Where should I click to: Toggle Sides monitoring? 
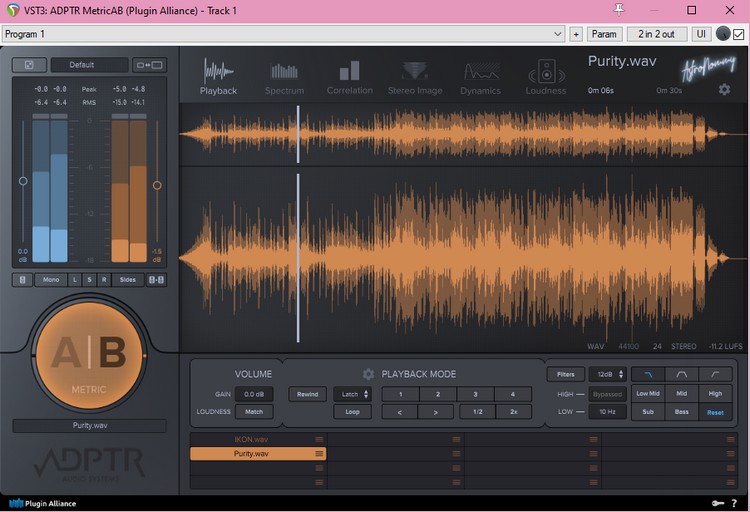click(128, 279)
